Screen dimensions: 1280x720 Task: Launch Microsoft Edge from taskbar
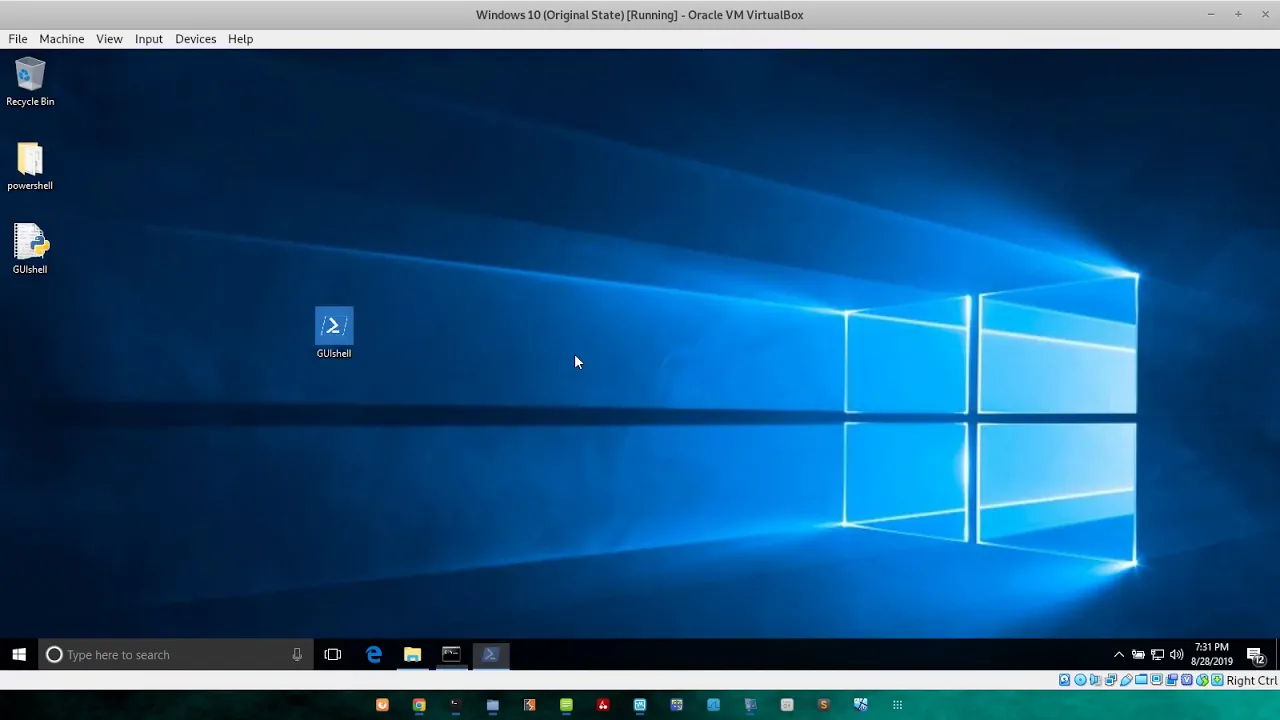(x=373, y=655)
